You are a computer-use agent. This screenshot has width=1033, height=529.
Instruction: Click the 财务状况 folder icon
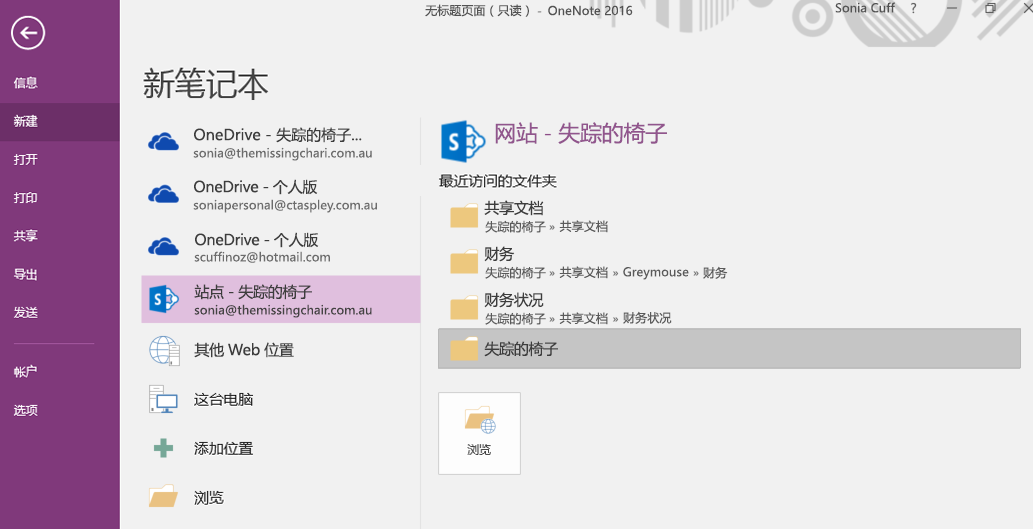pyautogui.click(x=464, y=308)
